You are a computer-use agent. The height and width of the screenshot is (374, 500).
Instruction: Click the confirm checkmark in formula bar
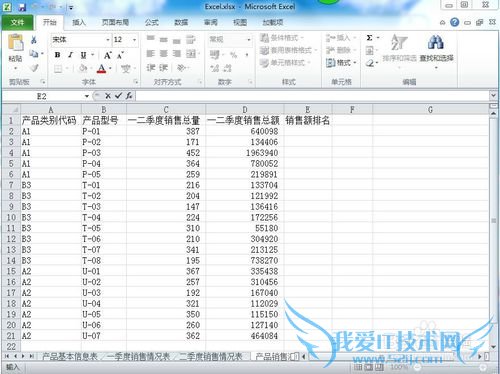118,96
